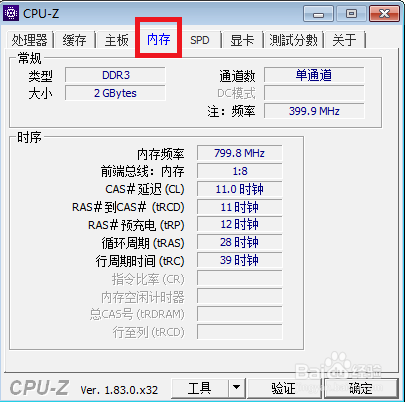405x402 pixels.
Task: Select the 主板 tab
Action: 116,40
